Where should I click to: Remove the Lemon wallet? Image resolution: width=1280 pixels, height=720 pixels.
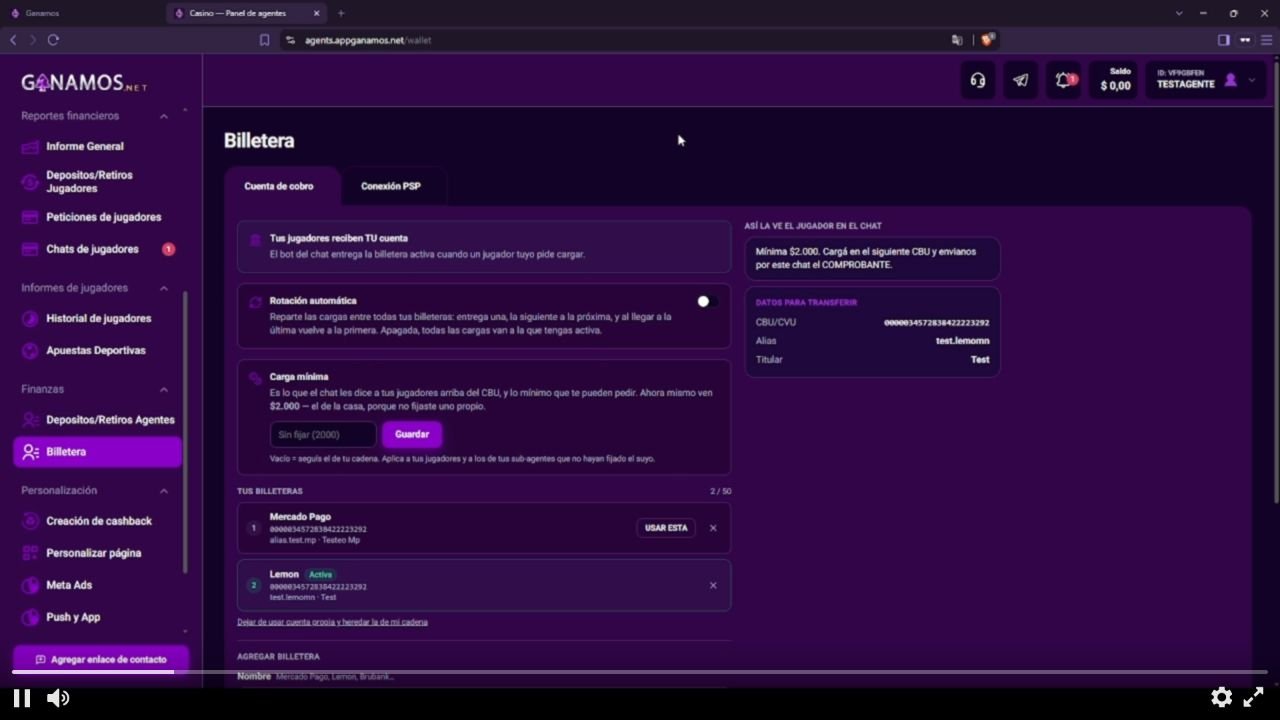tap(713, 586)
